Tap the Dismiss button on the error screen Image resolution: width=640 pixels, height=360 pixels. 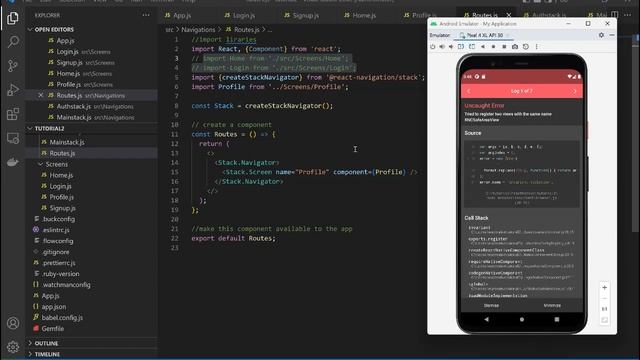491,305
